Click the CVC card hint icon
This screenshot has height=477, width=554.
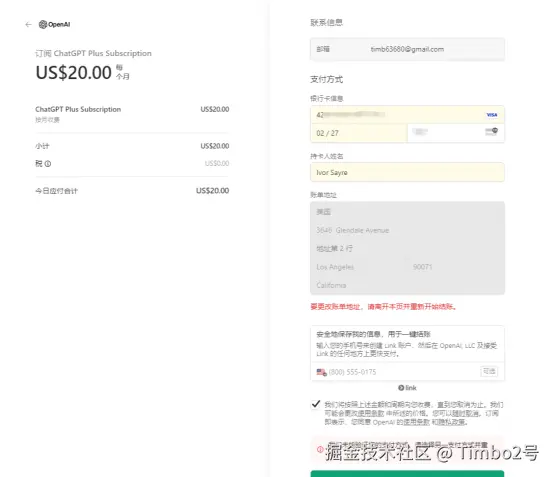point(491,132)
